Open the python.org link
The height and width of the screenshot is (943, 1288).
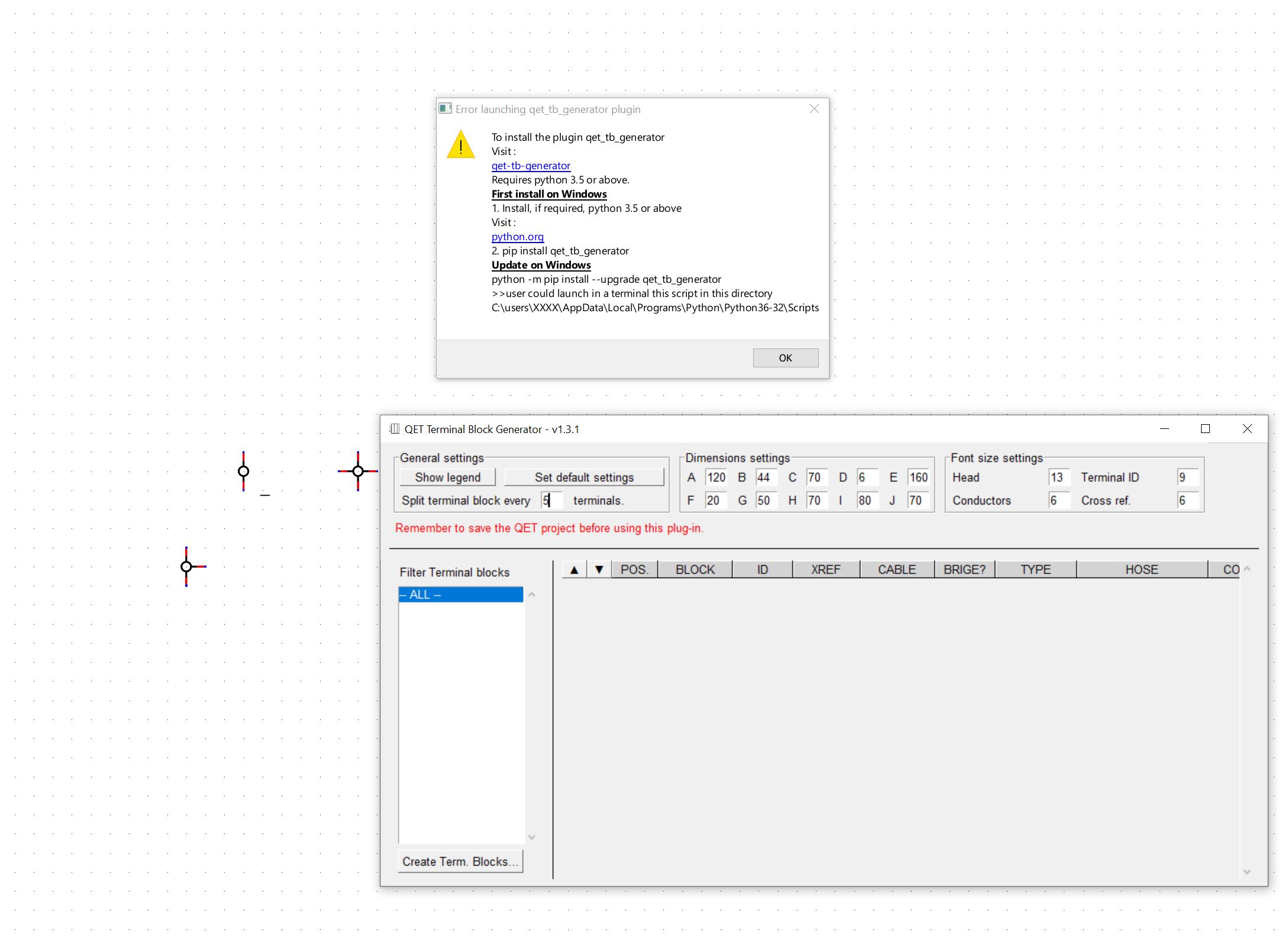pos(517,237)
